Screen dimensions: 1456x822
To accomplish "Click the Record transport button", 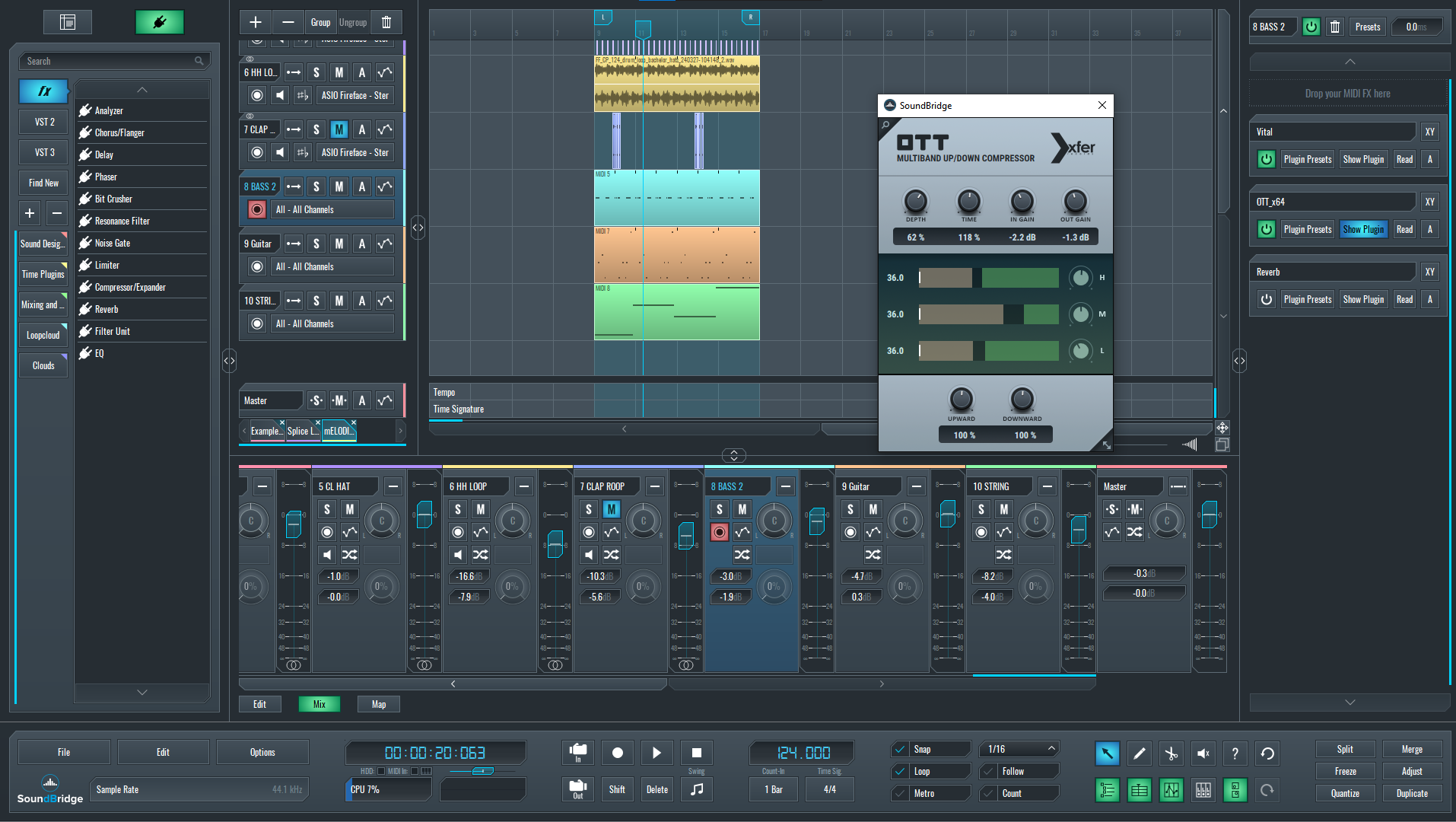I will (x=617, y=753).
